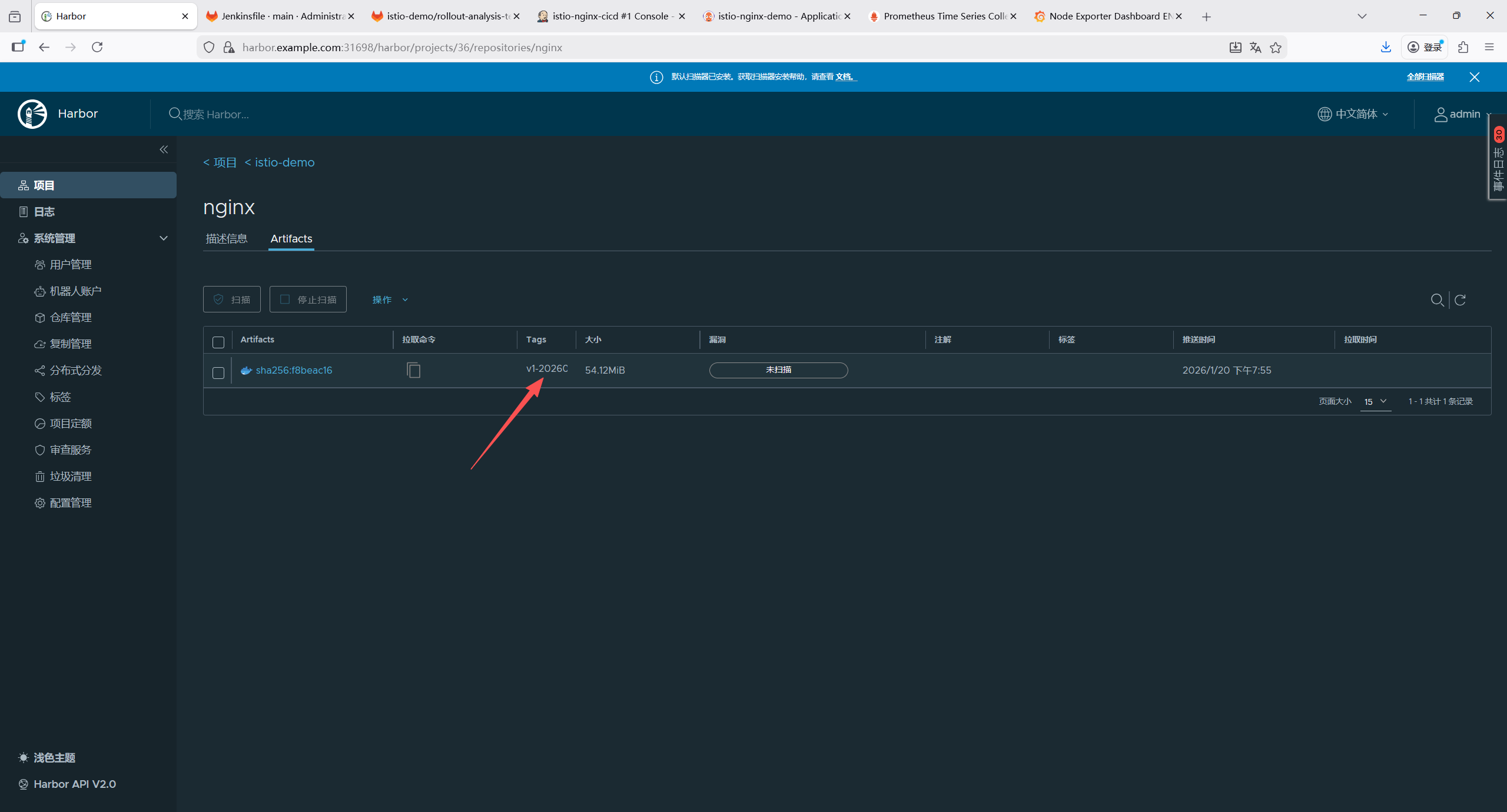Click the refresh artifacts list icon
Image resolution: width=1507 pixels, height=812 pixels.
pos(1460,300)
